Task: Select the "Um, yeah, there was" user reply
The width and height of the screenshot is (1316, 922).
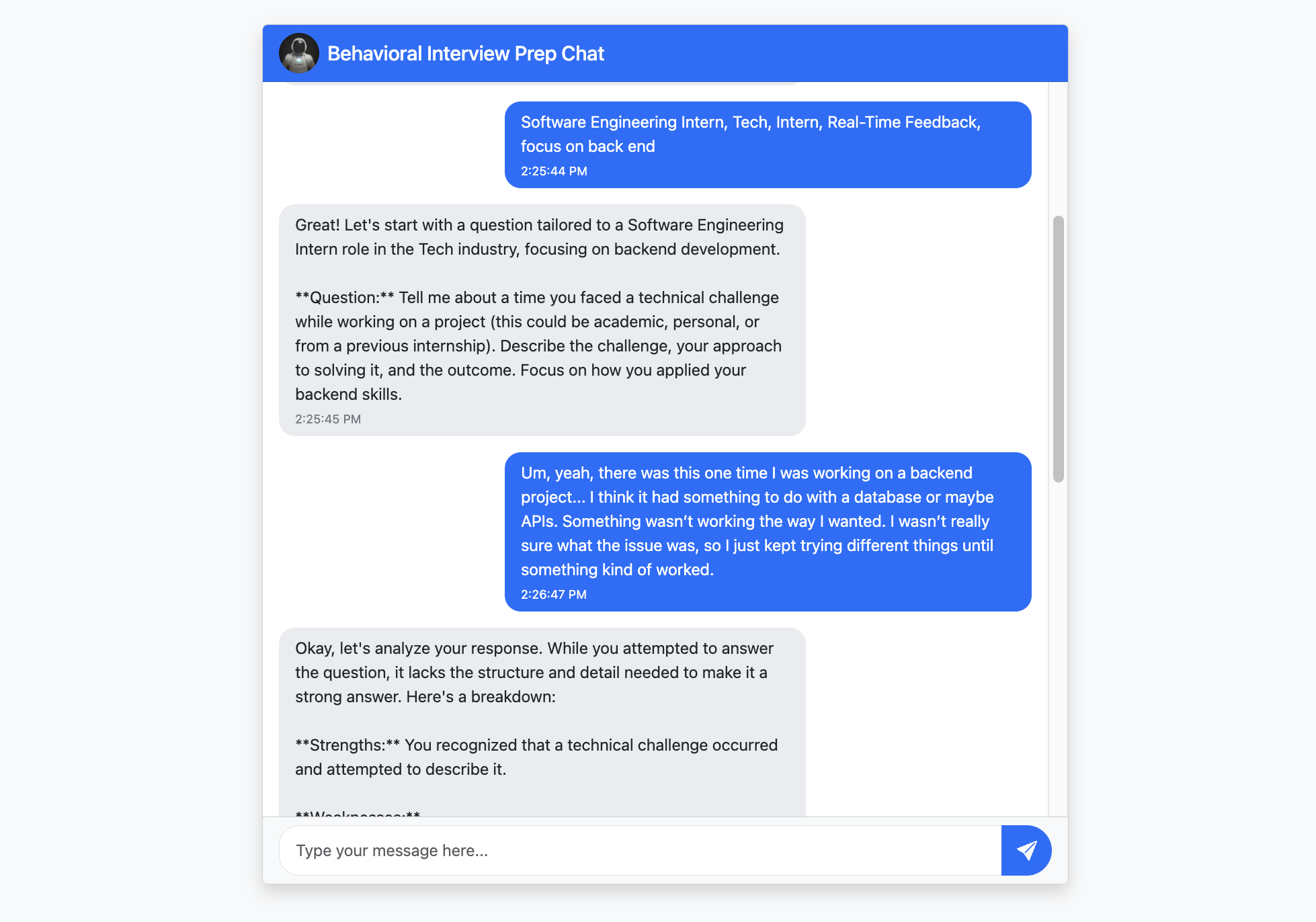Action: [x=757, y=521]
